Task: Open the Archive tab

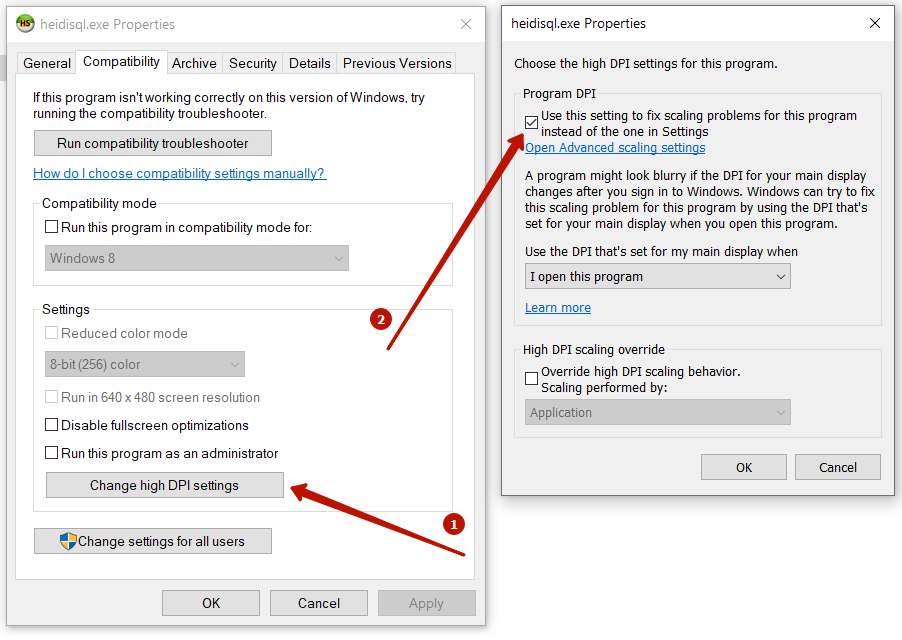Action: click(194, 63)
